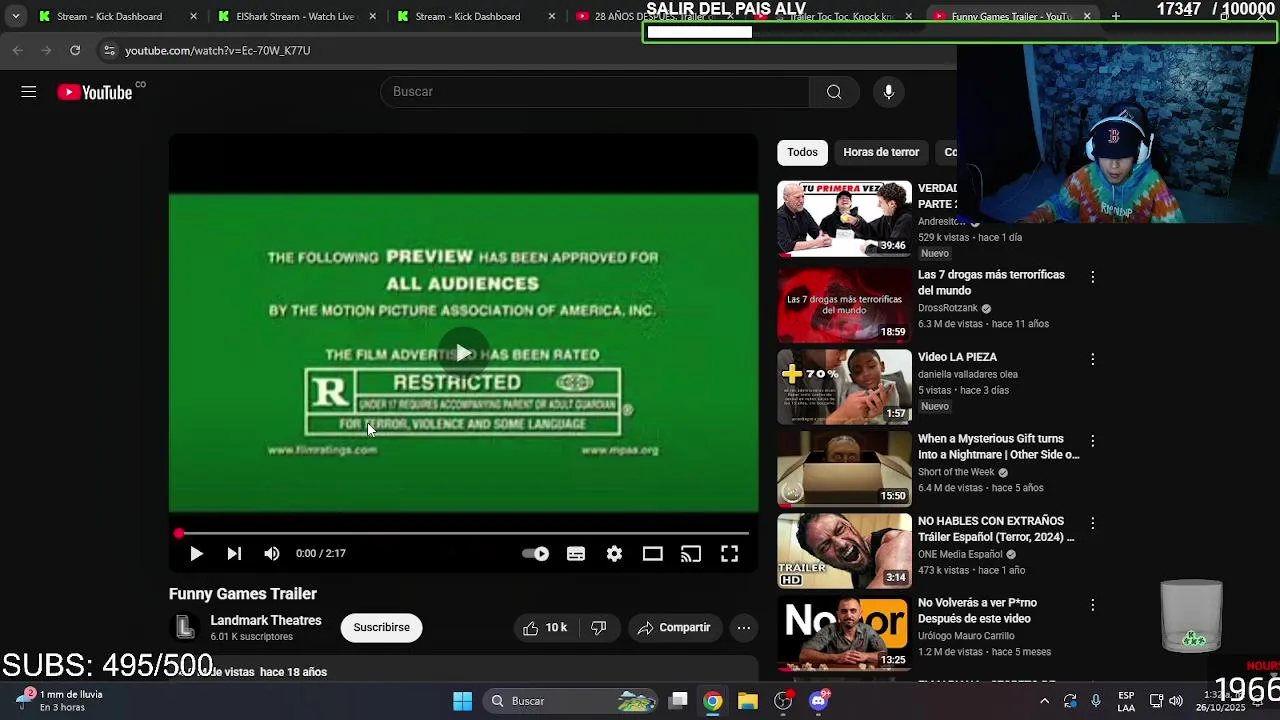Enter fullscreen mode
Screen dimensions: 1280x720
click(730, 553)
